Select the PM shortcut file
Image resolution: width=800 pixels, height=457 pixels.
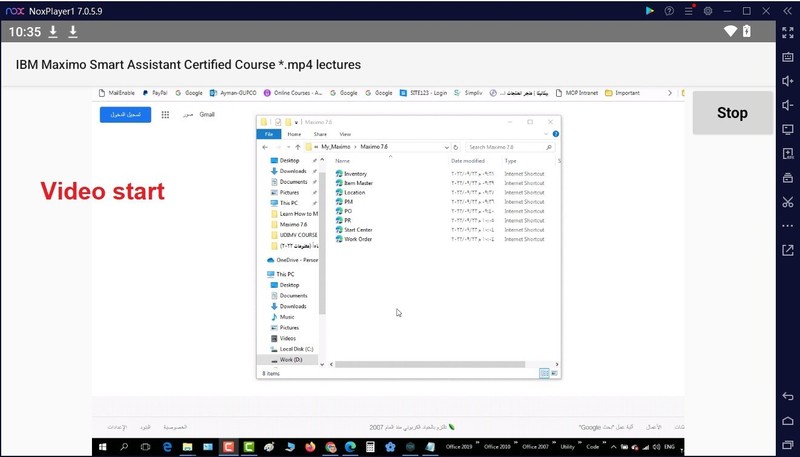344,201
